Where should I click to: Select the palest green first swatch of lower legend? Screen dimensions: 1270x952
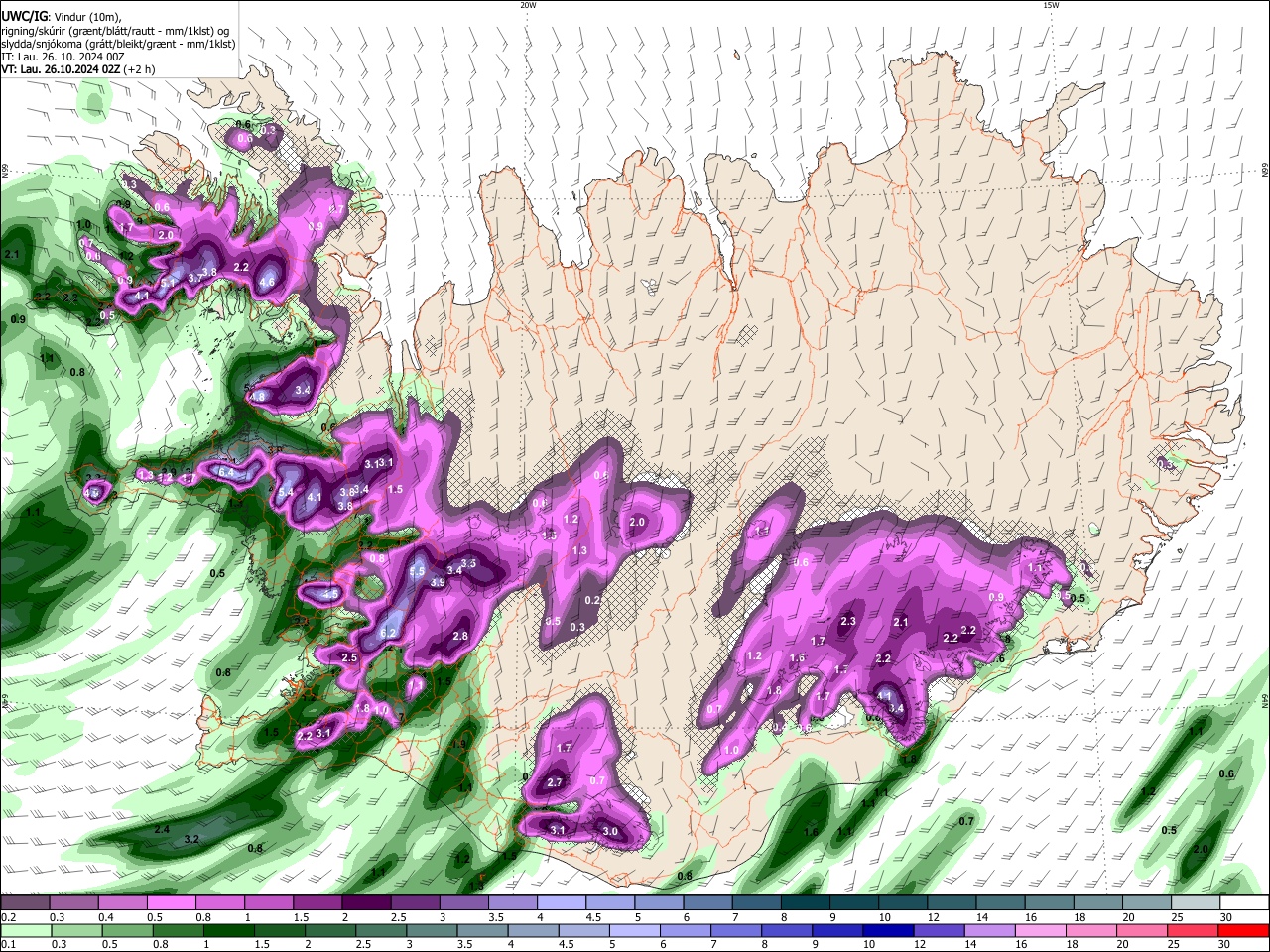[26, 931]
